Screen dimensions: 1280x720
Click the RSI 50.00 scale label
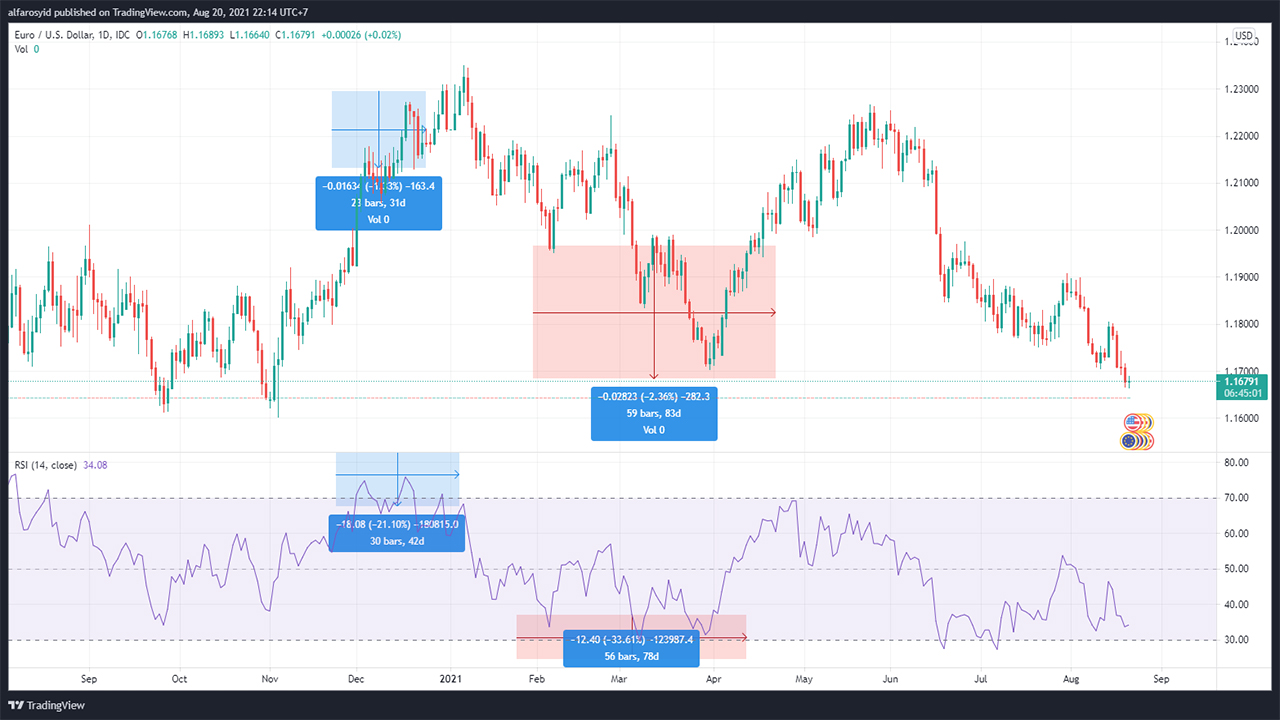[1236, 569]
